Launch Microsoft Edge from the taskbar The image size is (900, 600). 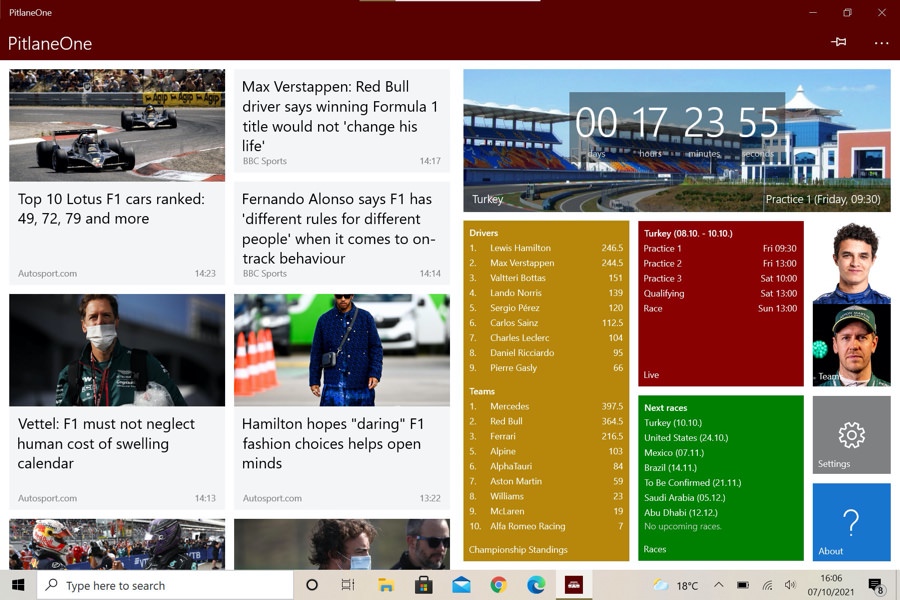coord(536,585)
